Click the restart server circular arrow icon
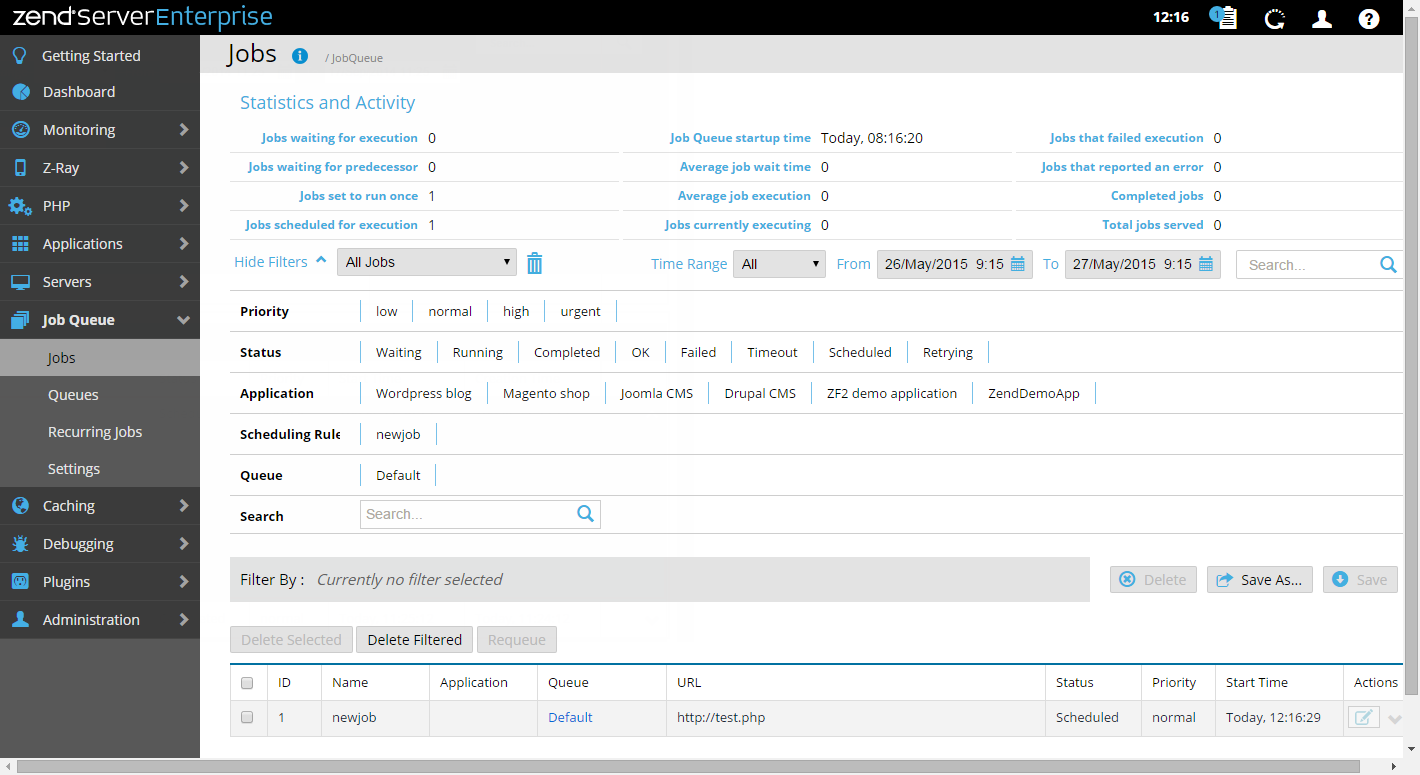The height and width of the screenshot is (775, 1420). [1274, 18]
